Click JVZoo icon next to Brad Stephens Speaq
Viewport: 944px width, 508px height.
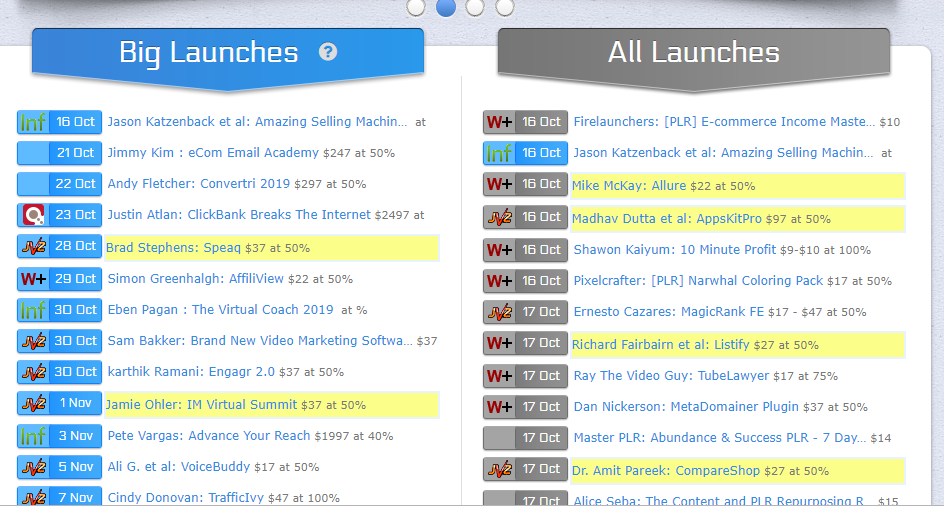[x=33, y=246]
